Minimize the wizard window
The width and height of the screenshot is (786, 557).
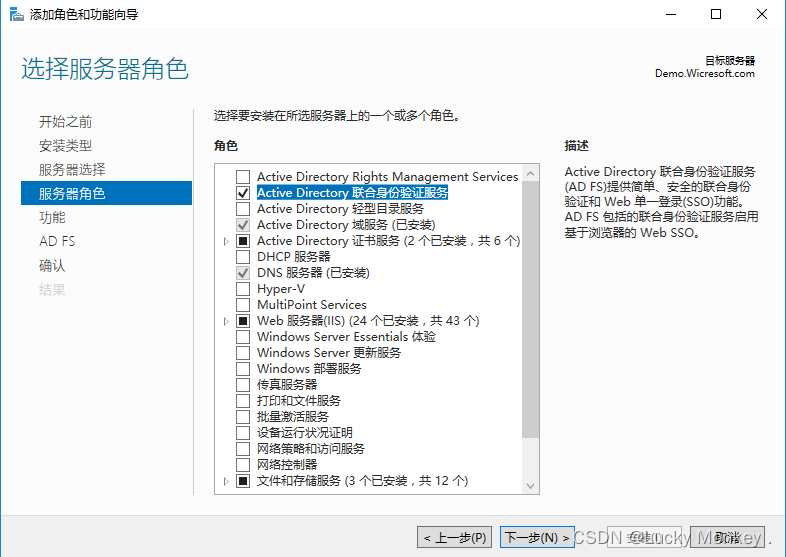(x=671, y=14)
